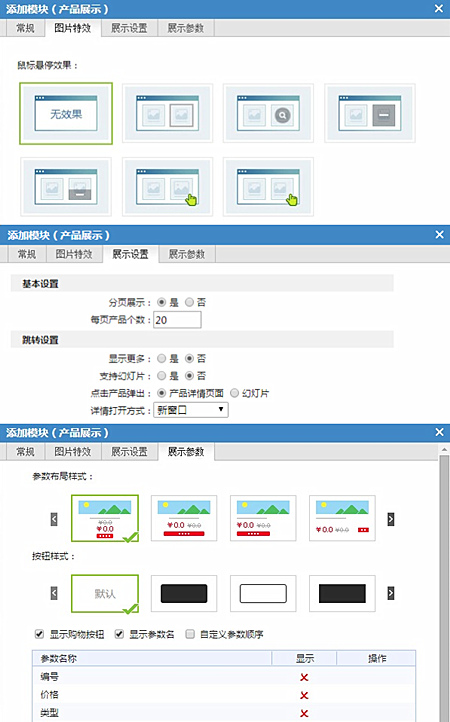Close the top 添加模块 dialog
450x722 pixels.
[438, 9]
